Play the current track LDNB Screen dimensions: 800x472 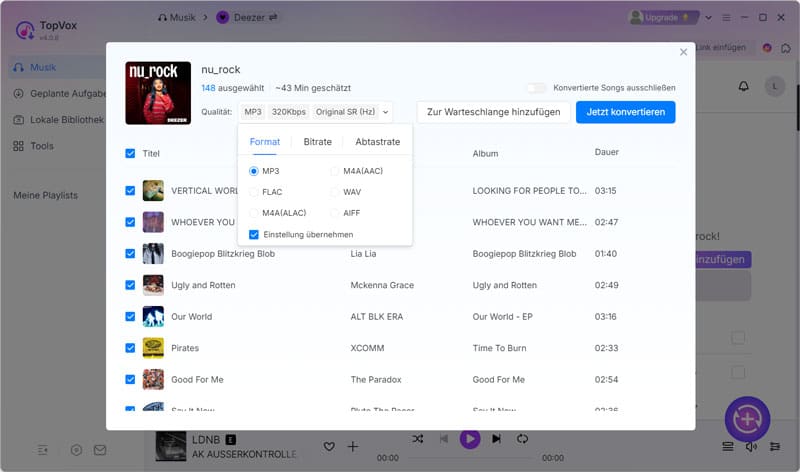[x=470, y=438]
